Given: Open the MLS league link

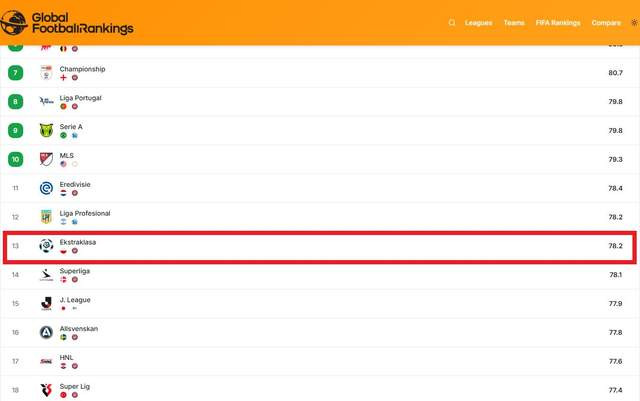Looking at the screenshot, I should coord(67,156).
